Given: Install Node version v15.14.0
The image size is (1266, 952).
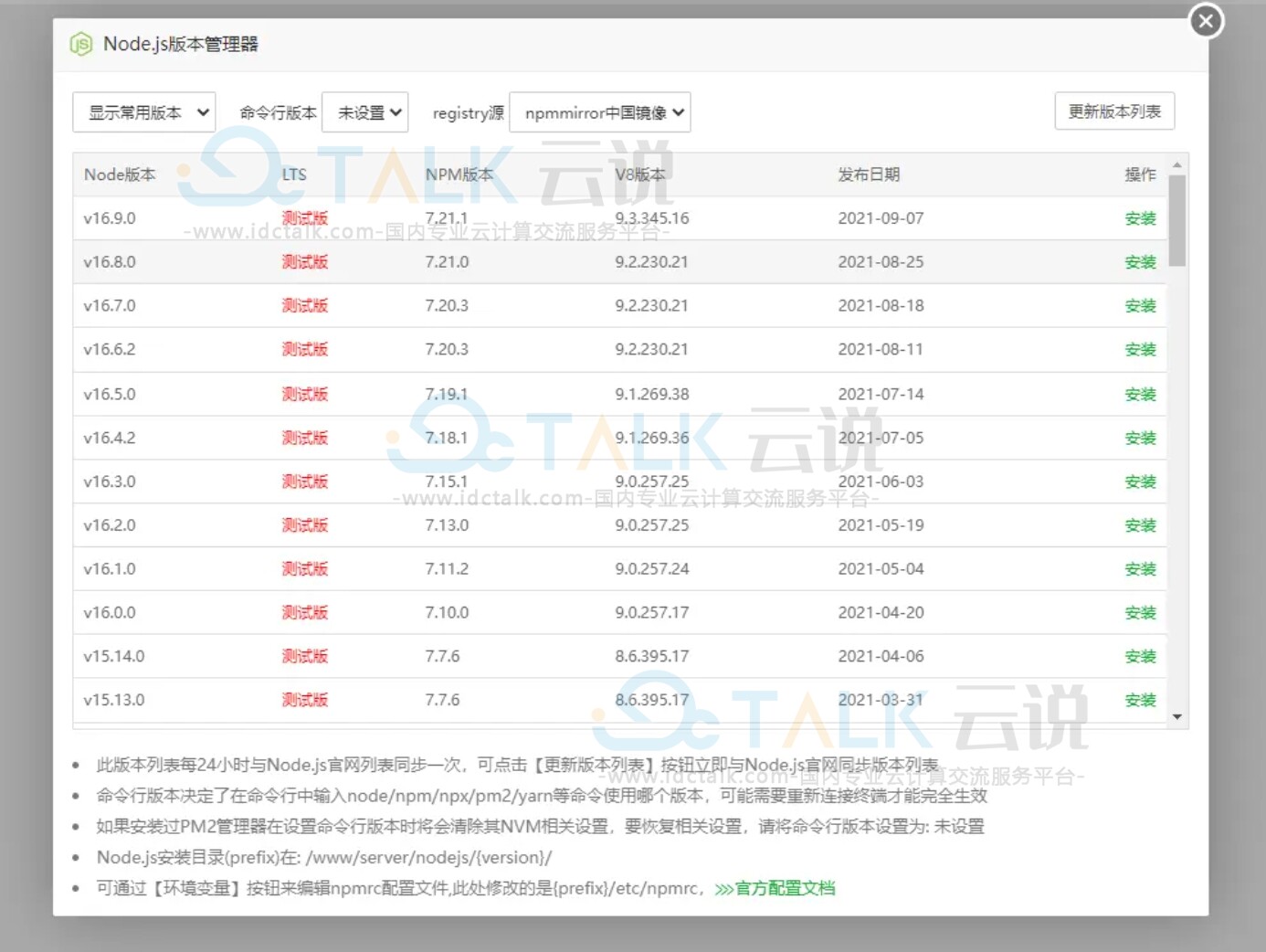Looking at the screenshot, I should pos(1140,657).
